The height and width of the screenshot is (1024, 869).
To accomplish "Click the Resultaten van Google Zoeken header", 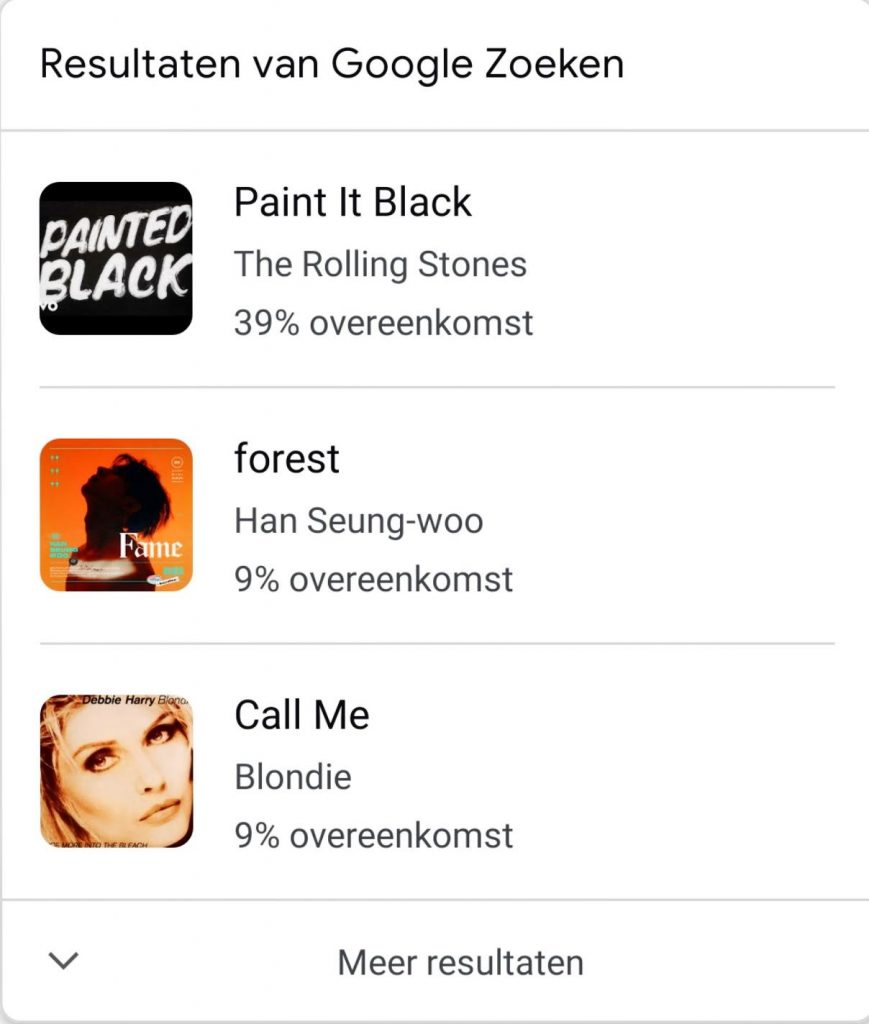I will tap(332, 64).
